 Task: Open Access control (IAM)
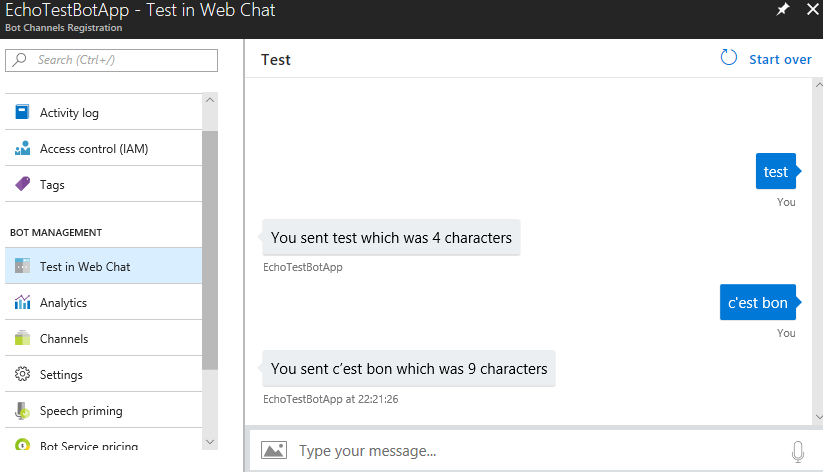(103, 148)
